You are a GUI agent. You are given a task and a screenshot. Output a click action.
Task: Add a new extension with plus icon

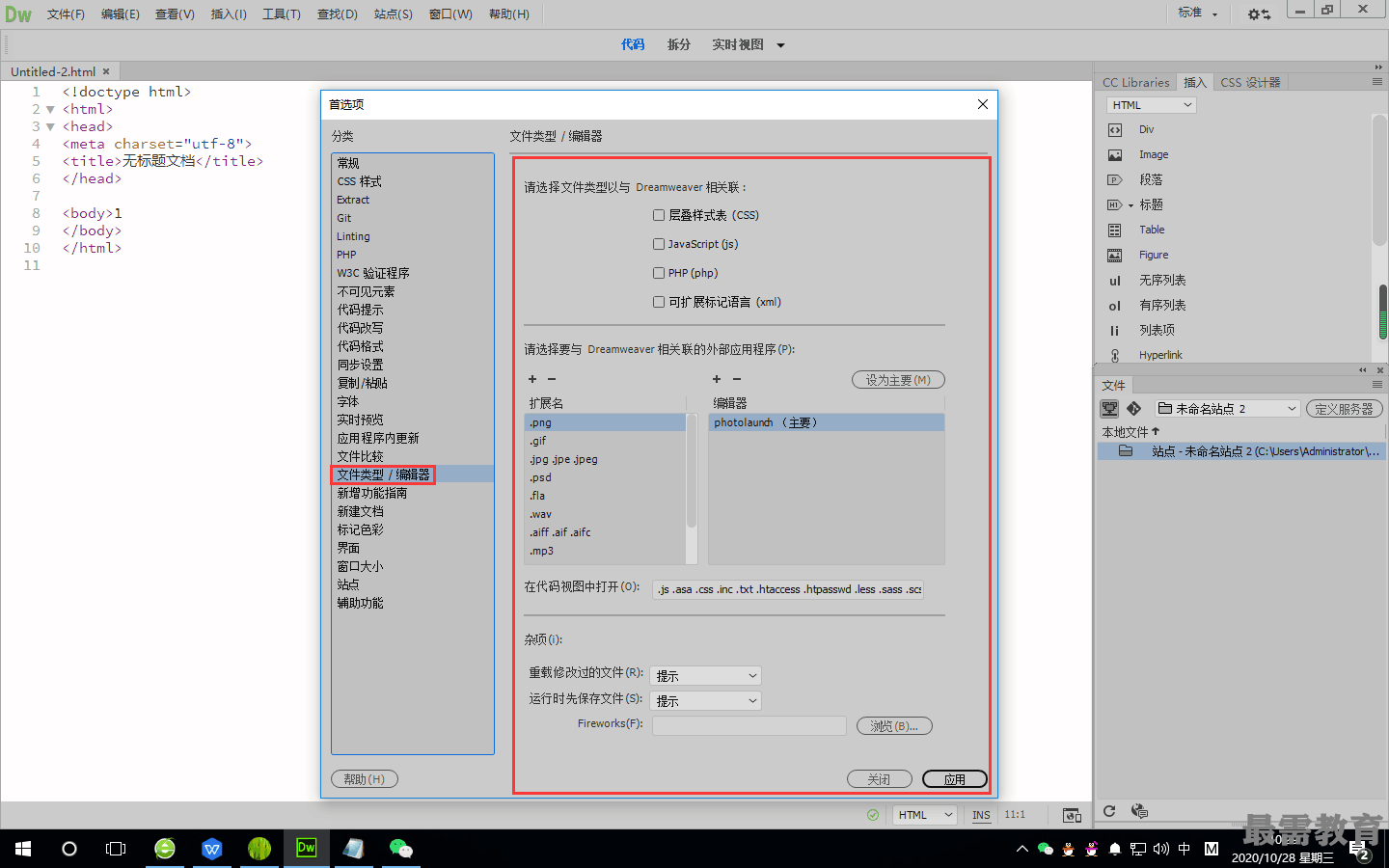(532, 379)
